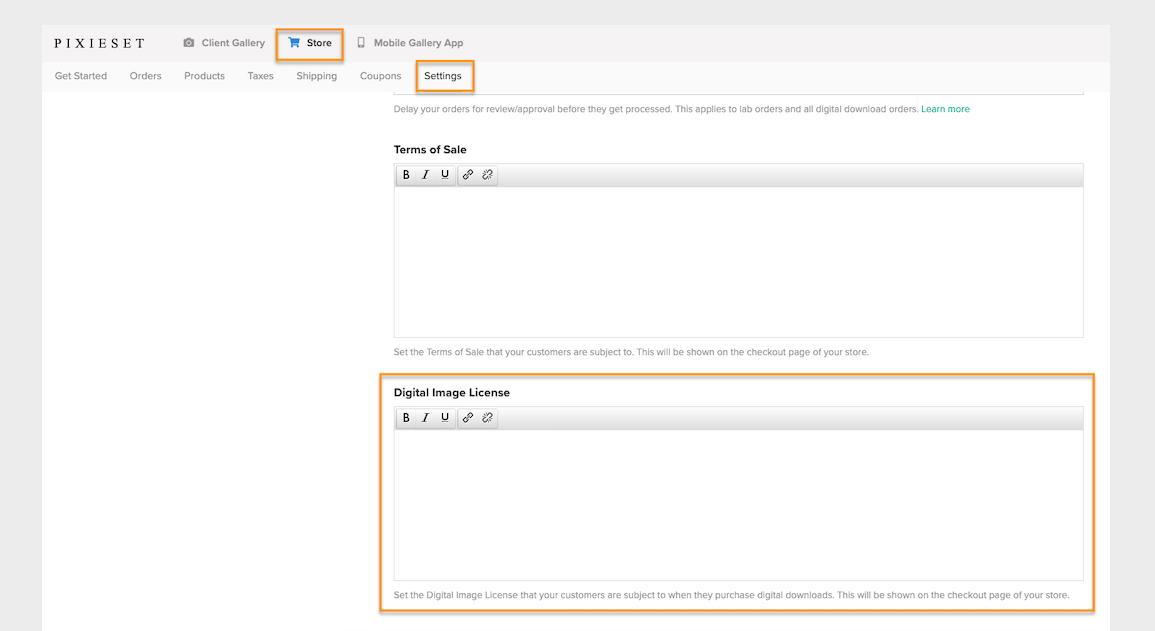Remove link in Digital Image License editor
Image resolution: width=1155 pixels, height=631 pixels.
pyautogui.click(x=487, y=417)
